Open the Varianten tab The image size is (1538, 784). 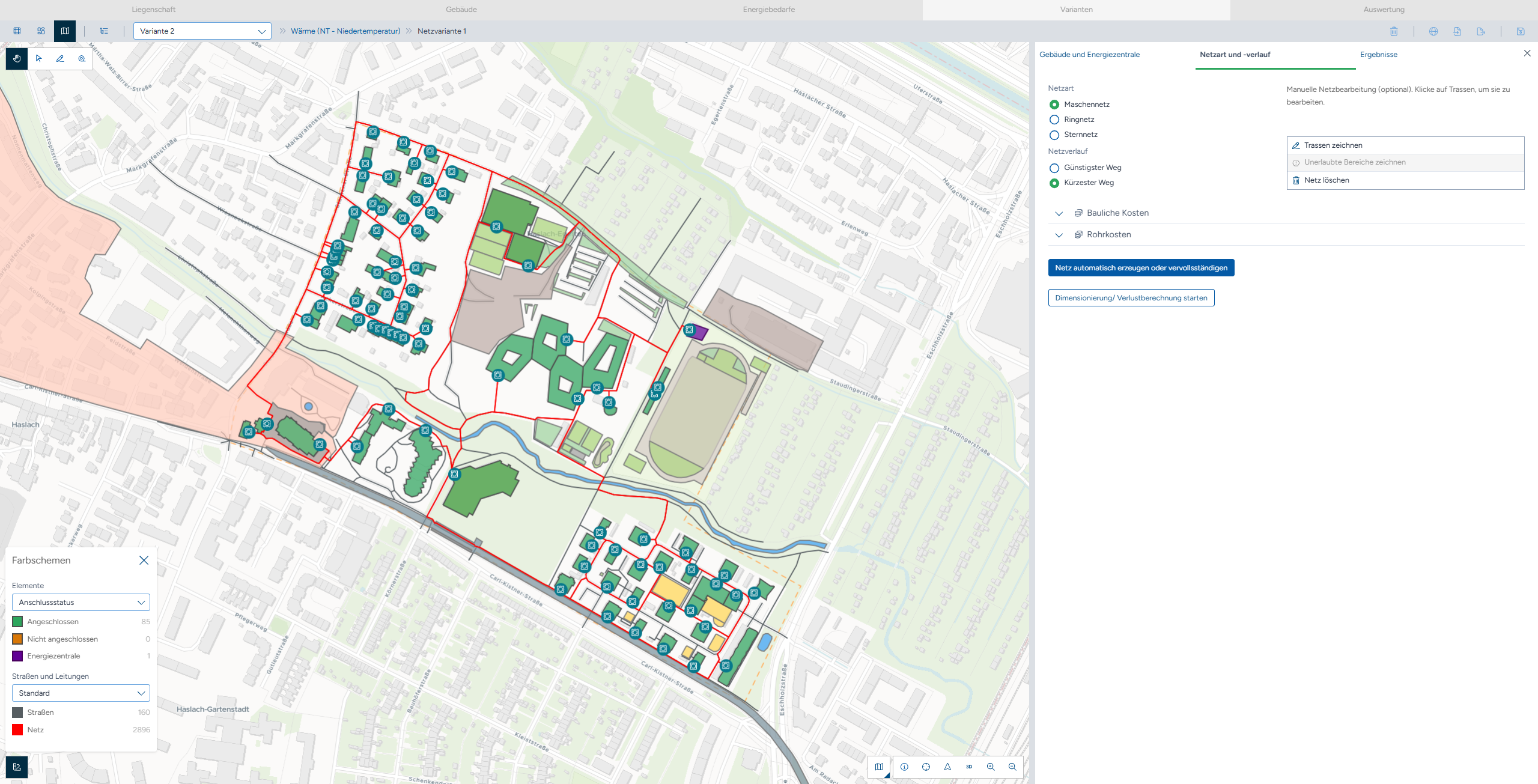click(1077, 10)
